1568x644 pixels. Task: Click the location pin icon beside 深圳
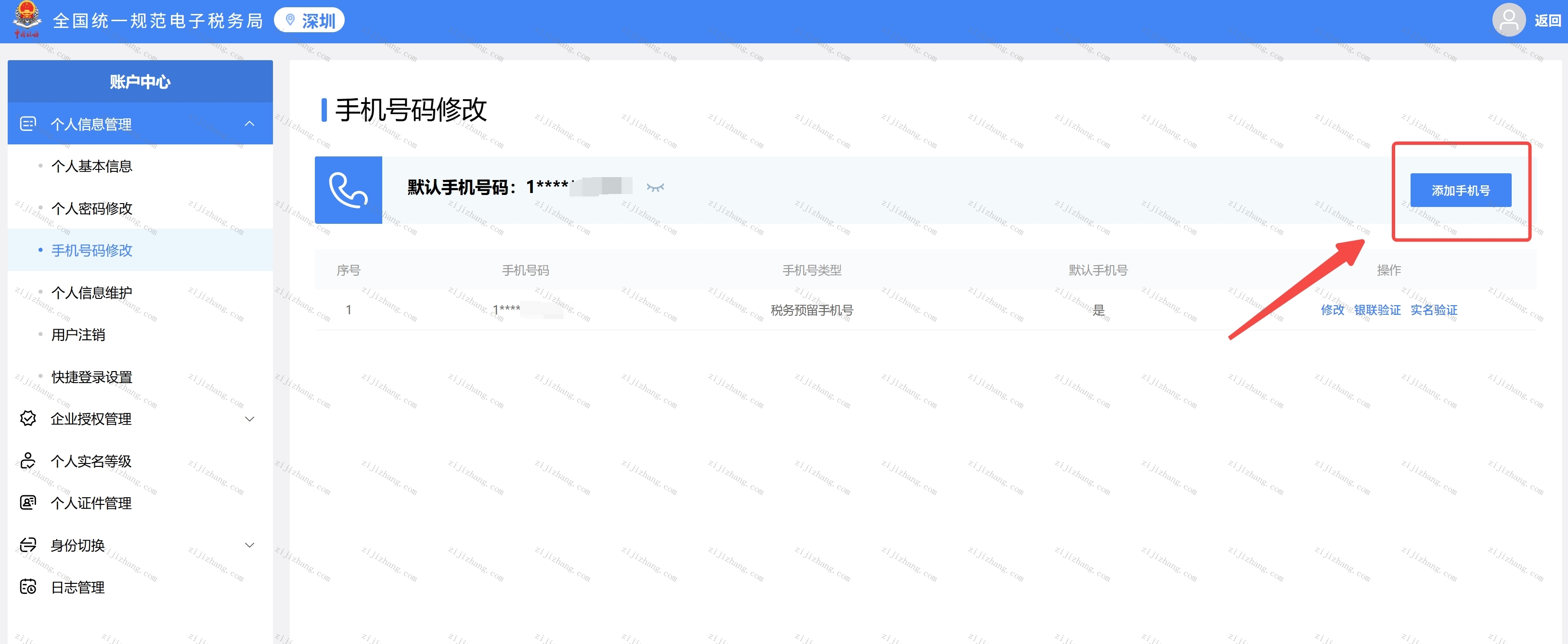[290, 21]
